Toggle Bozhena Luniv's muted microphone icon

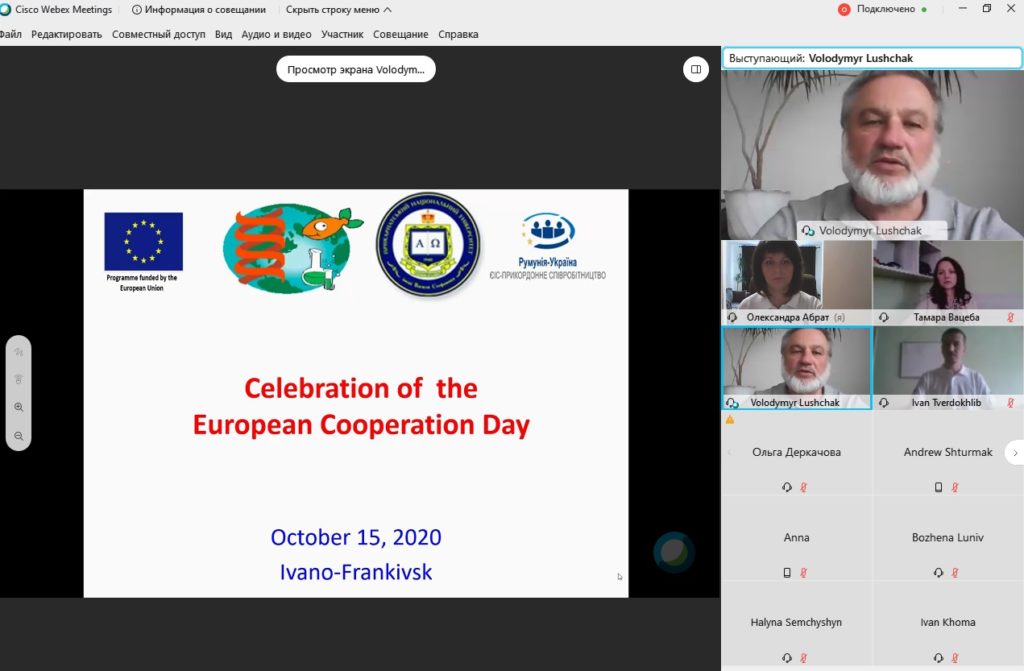955,573
